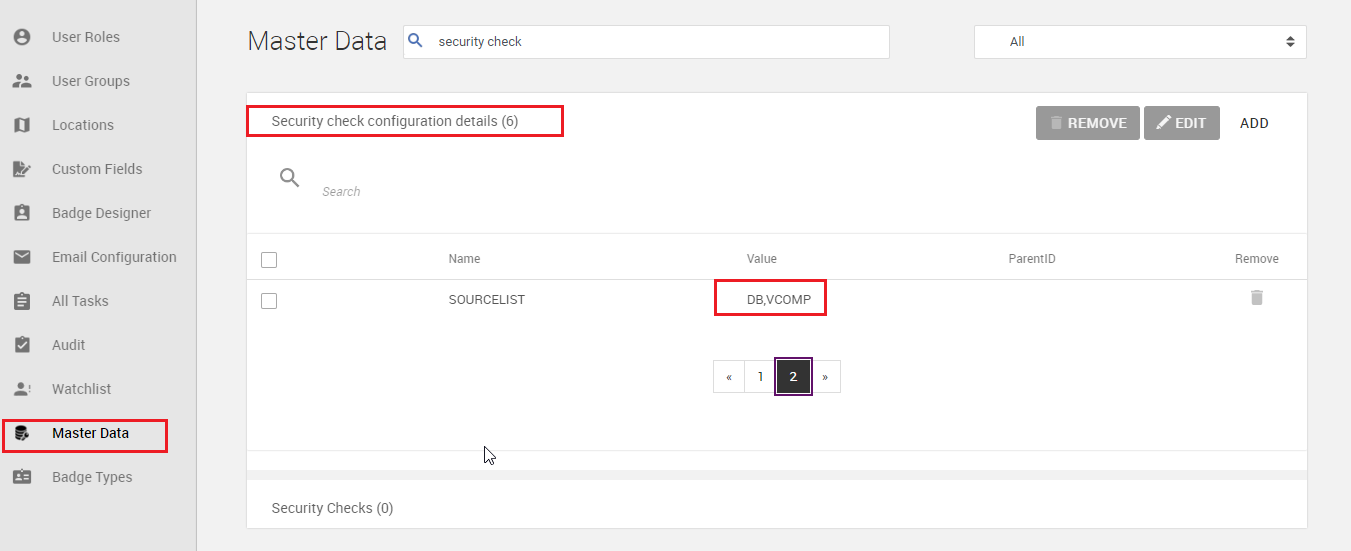Open All Tasks menu item
This screenshot has width=1351, height=551.
click(80, 301)
